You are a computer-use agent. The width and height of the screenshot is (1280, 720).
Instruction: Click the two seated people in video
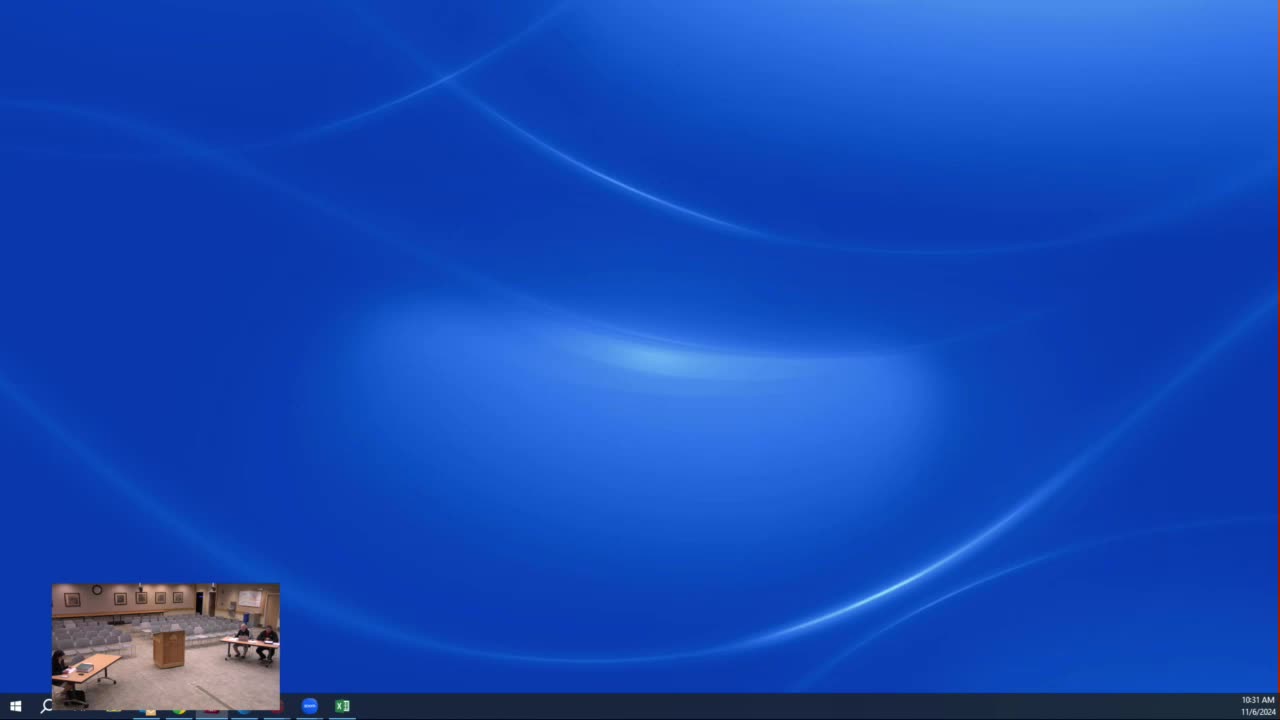256,641
